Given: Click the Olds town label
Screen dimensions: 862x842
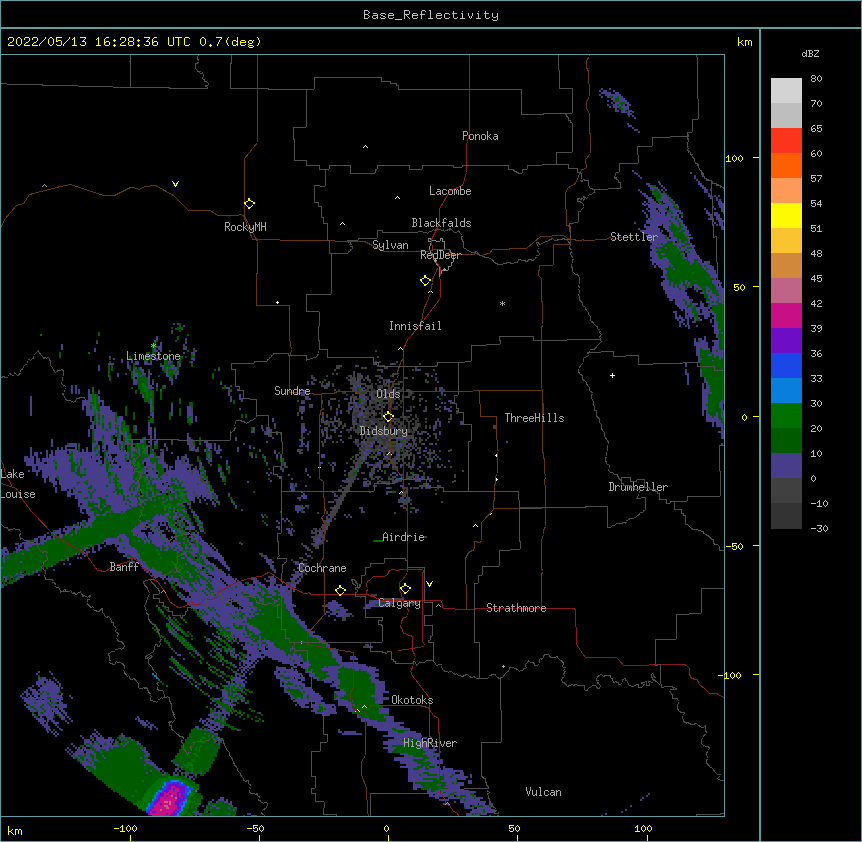Looking at the screenshot, I should coord(388,394).
